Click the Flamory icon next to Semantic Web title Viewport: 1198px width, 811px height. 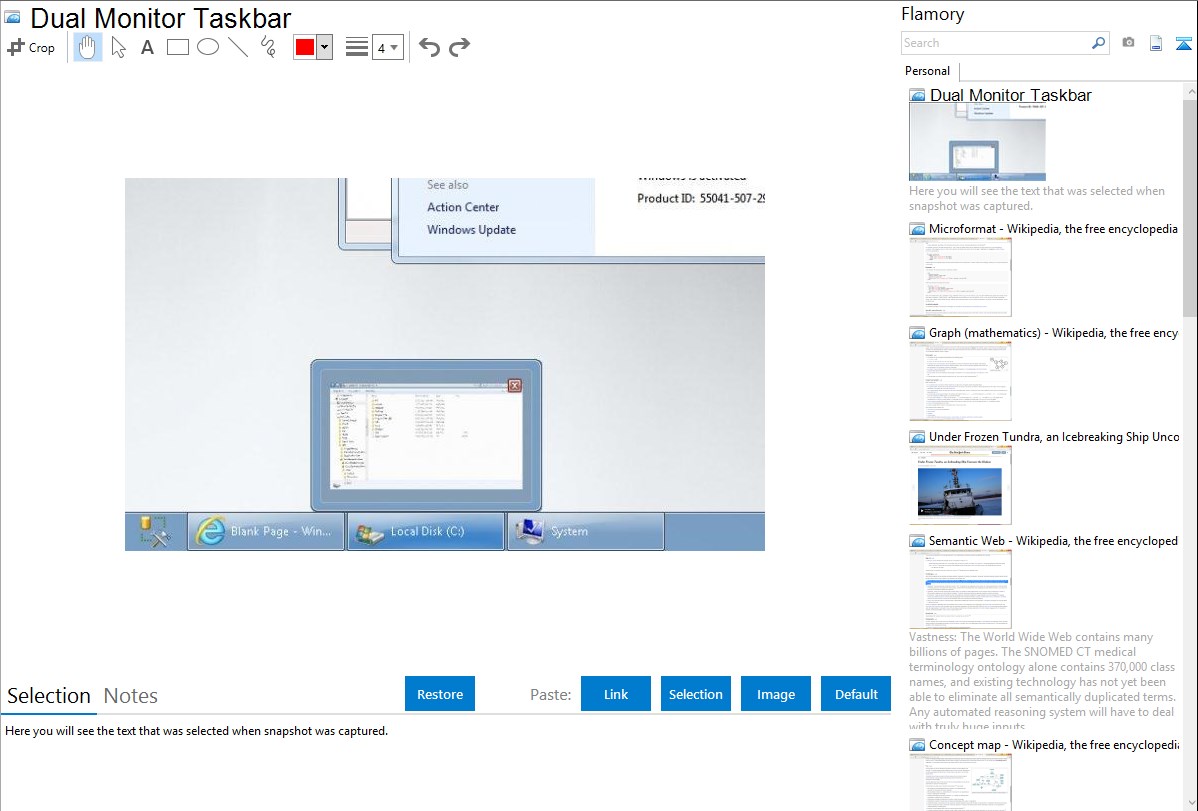pos(918,541)
